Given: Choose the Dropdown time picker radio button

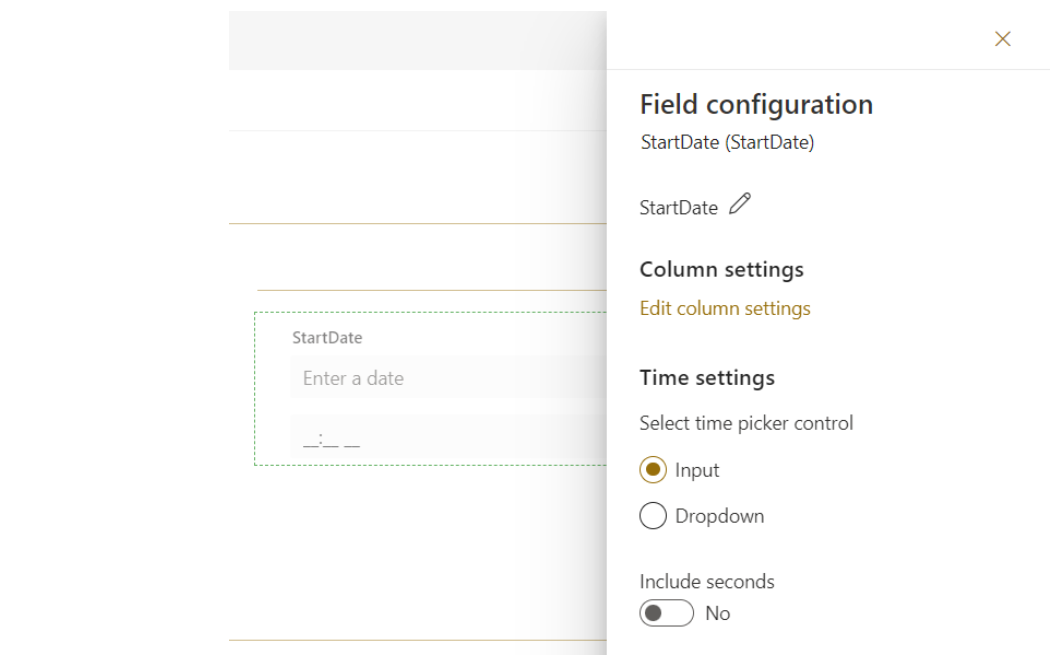Looking at the screenshot, I should (x=653, y=516).
